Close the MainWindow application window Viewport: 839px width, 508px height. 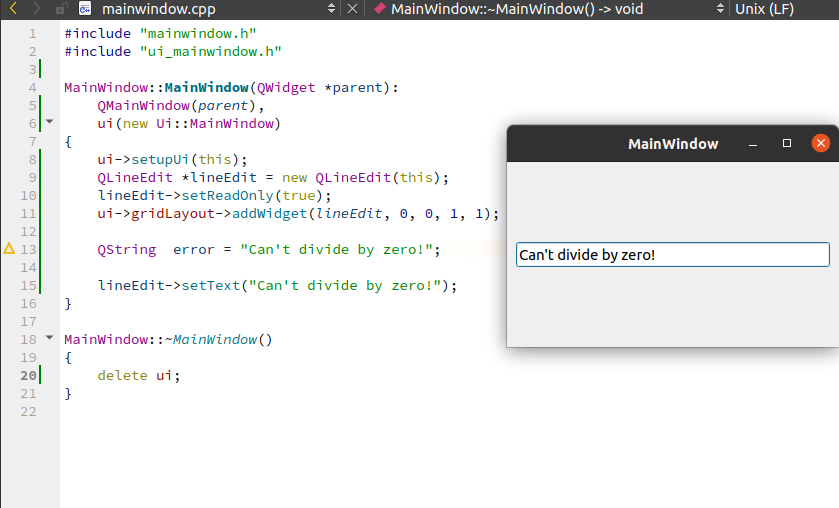[821, 143]
